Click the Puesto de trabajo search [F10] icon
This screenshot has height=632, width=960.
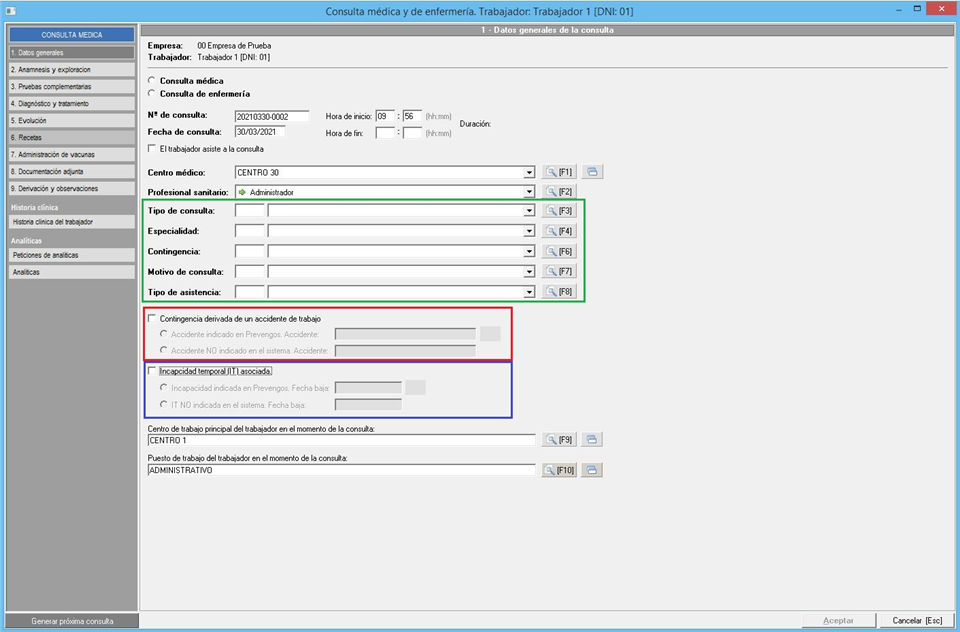560,470
